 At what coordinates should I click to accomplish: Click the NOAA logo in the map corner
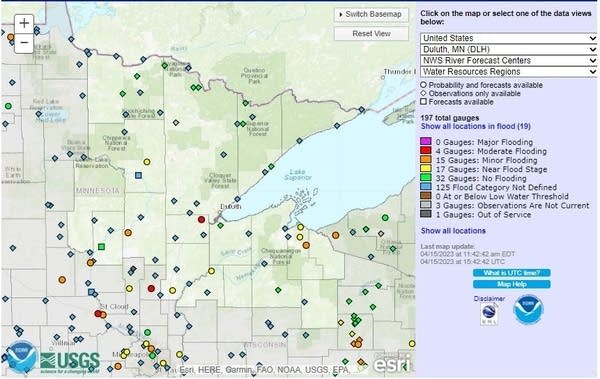(x=21, y=356)
